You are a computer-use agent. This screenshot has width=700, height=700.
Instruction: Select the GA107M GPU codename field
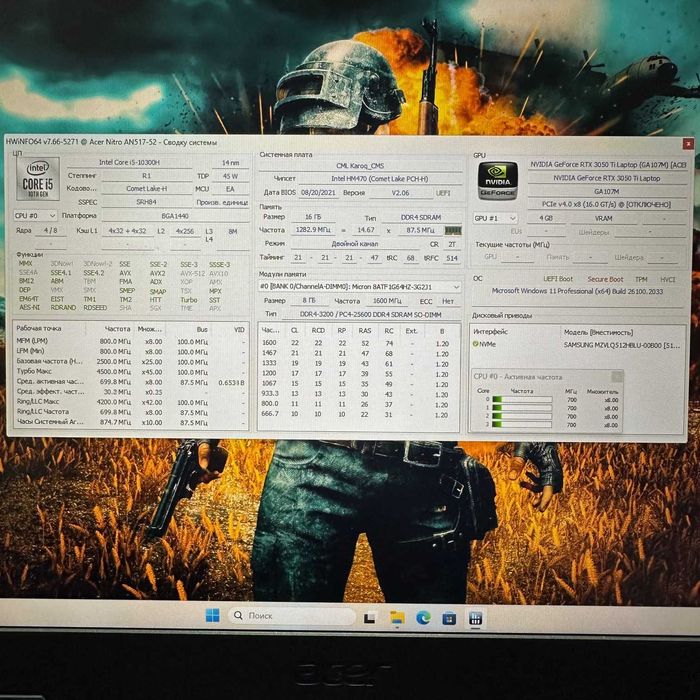(608, 192)
